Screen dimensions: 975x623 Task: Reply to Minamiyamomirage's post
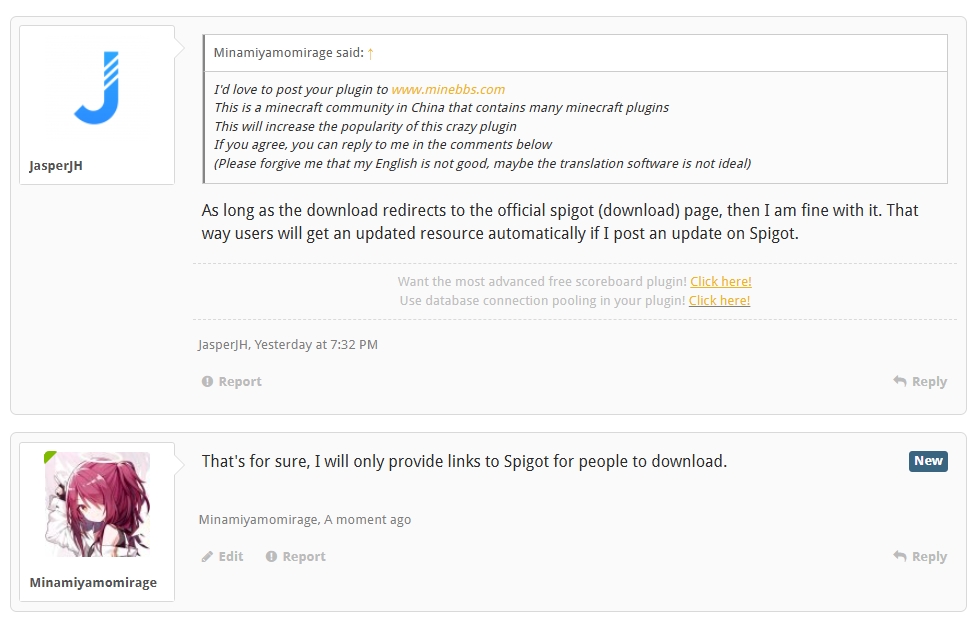920,557
